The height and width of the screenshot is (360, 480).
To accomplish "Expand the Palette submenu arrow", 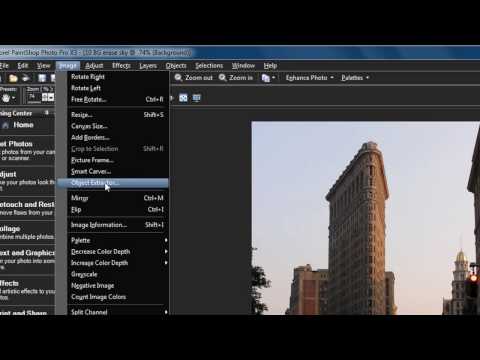I will pyautogui.click(x=166, y=240).
